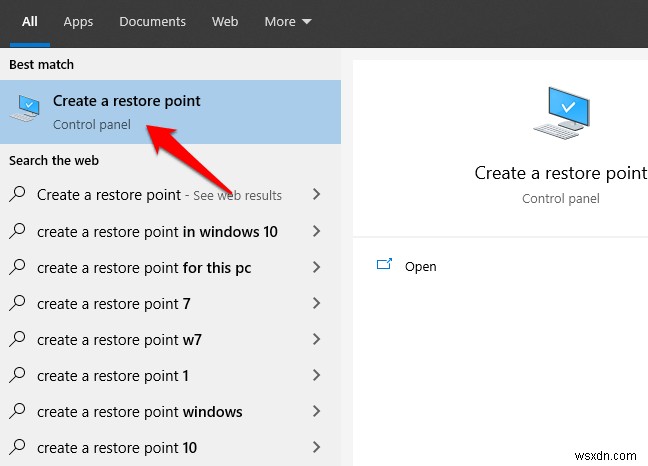Expand chevron for 'create a restore point 7'
The height and width of the screenshot is (466, 648).
pos(317,303)
